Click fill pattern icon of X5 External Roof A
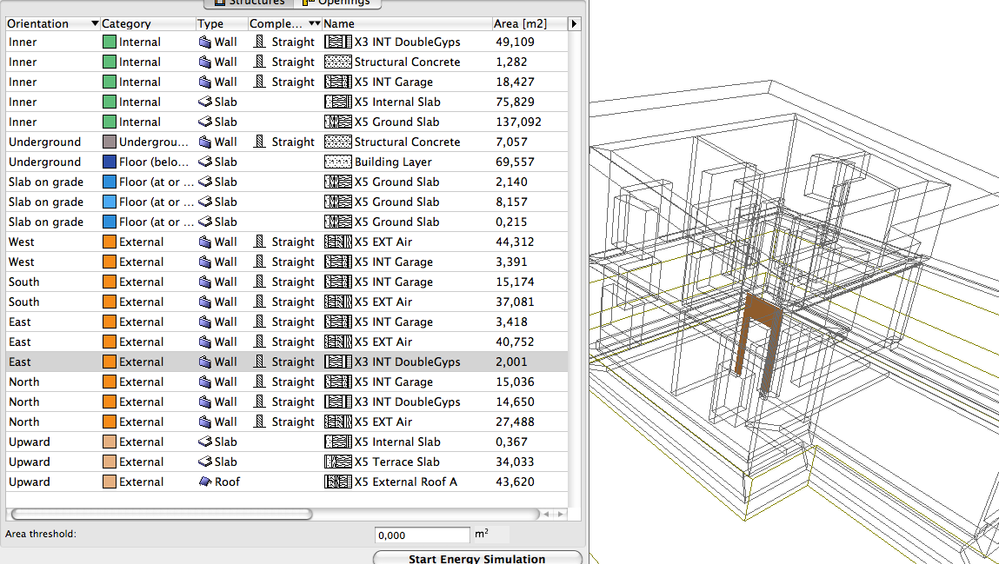This screenshot has width=999, height=564. pyautogui.click(x=337, y=482)
